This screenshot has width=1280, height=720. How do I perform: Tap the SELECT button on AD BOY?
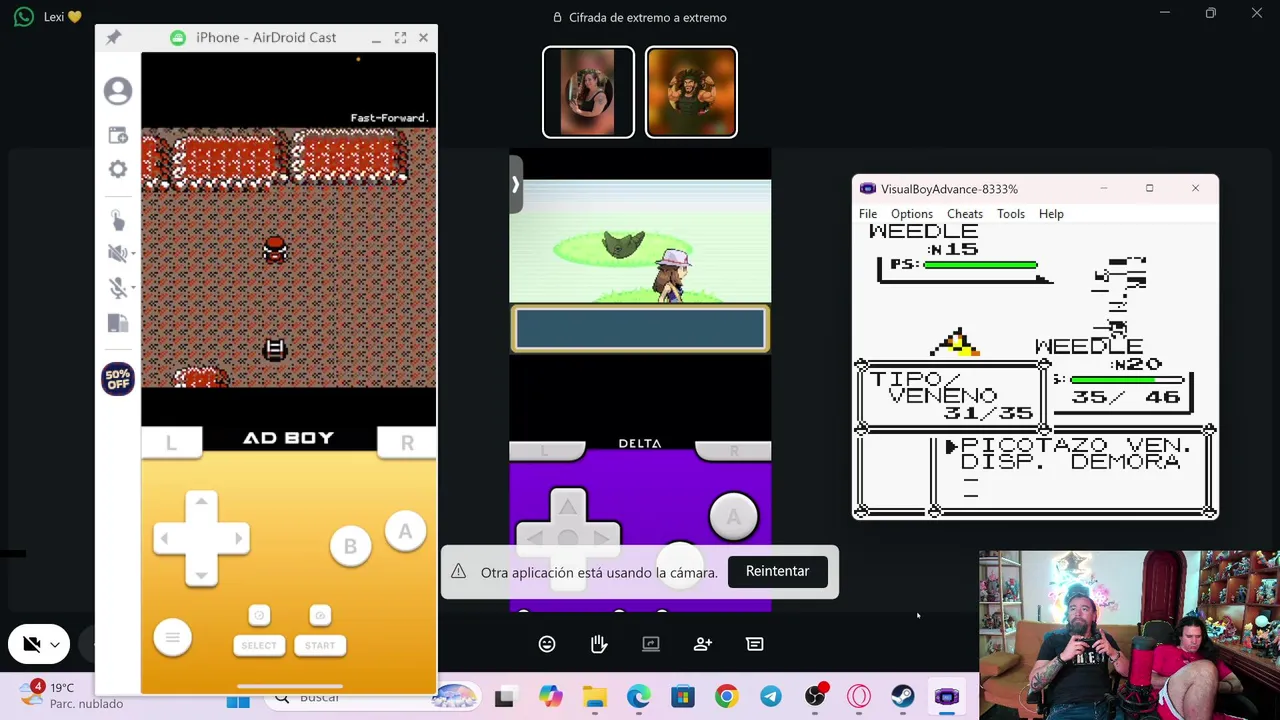pyautogui.click(x=259, y=645)
